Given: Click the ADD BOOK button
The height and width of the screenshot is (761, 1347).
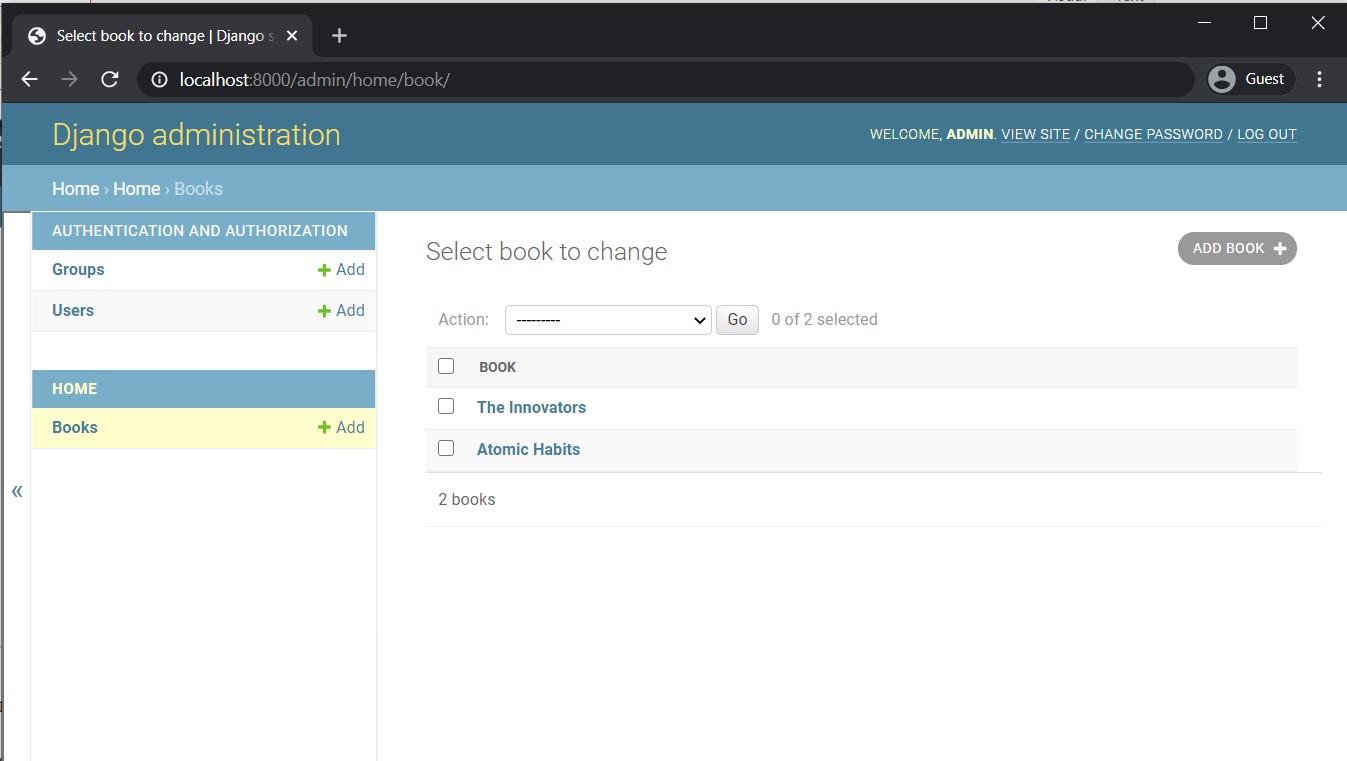Looking at the screenshot, I should pyautogui.click(x=1237, y=249).
